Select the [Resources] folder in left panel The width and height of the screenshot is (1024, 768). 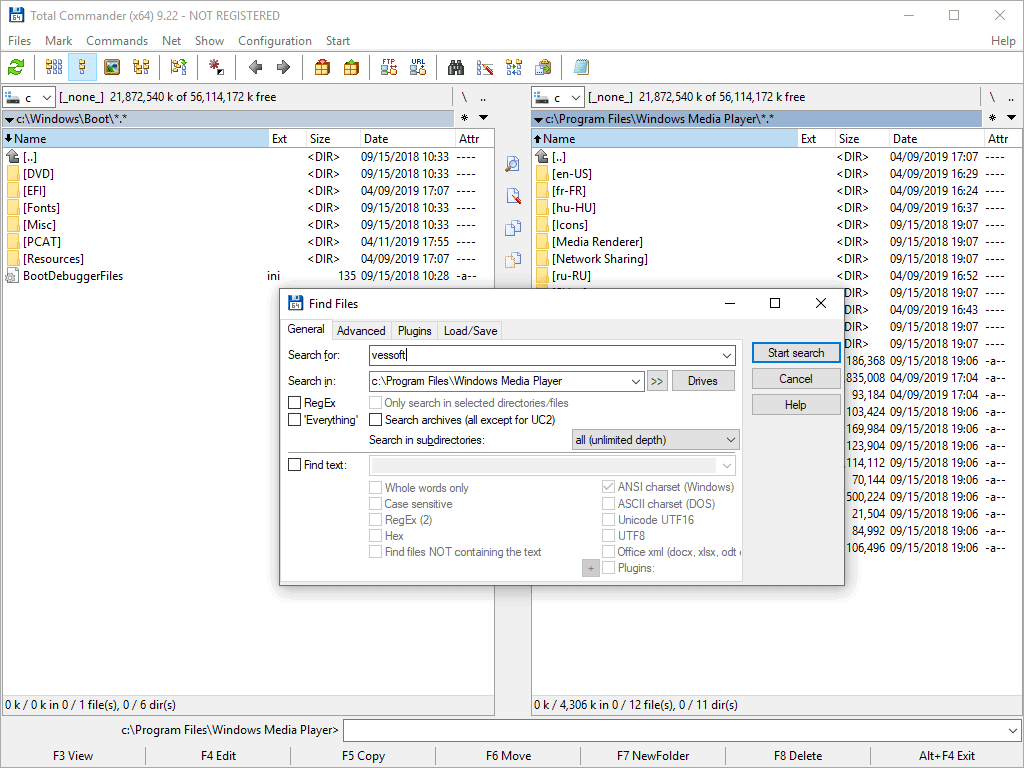[x=53, y=259]
